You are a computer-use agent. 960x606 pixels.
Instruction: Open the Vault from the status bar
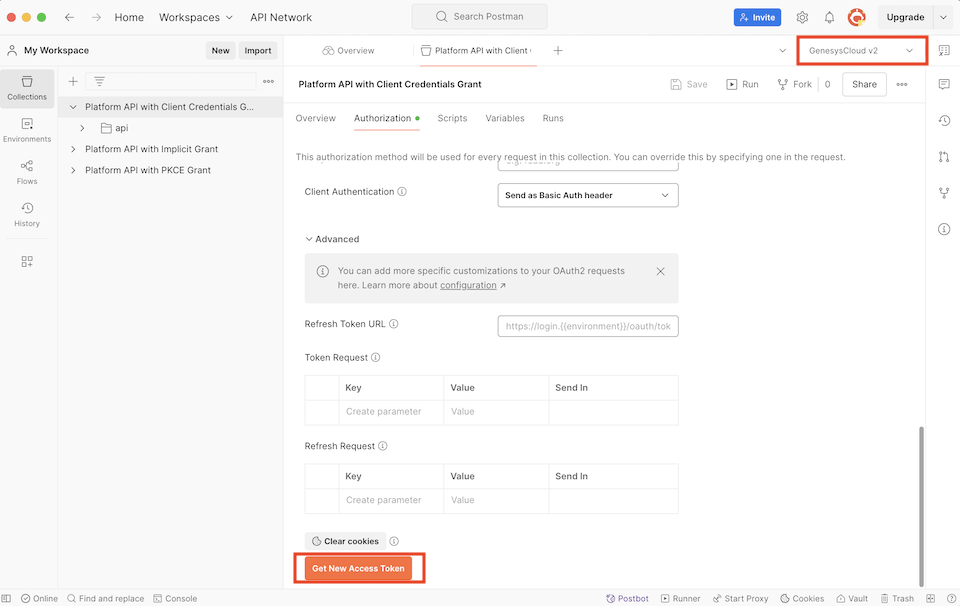point(851,598)
